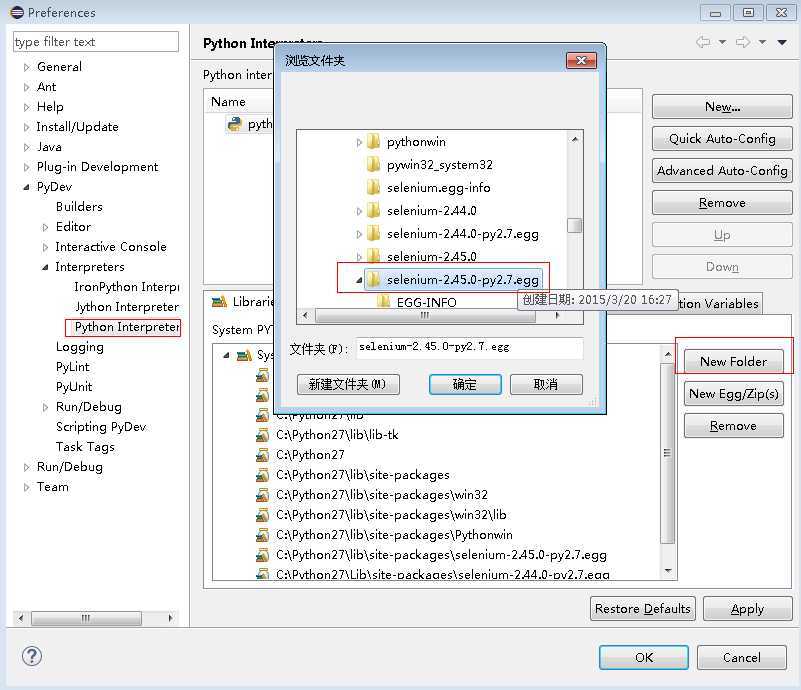The height and width of the screenshot is (690, 801).
Task: Open Scripting PyDev preferences page
Action: [101, 427]
